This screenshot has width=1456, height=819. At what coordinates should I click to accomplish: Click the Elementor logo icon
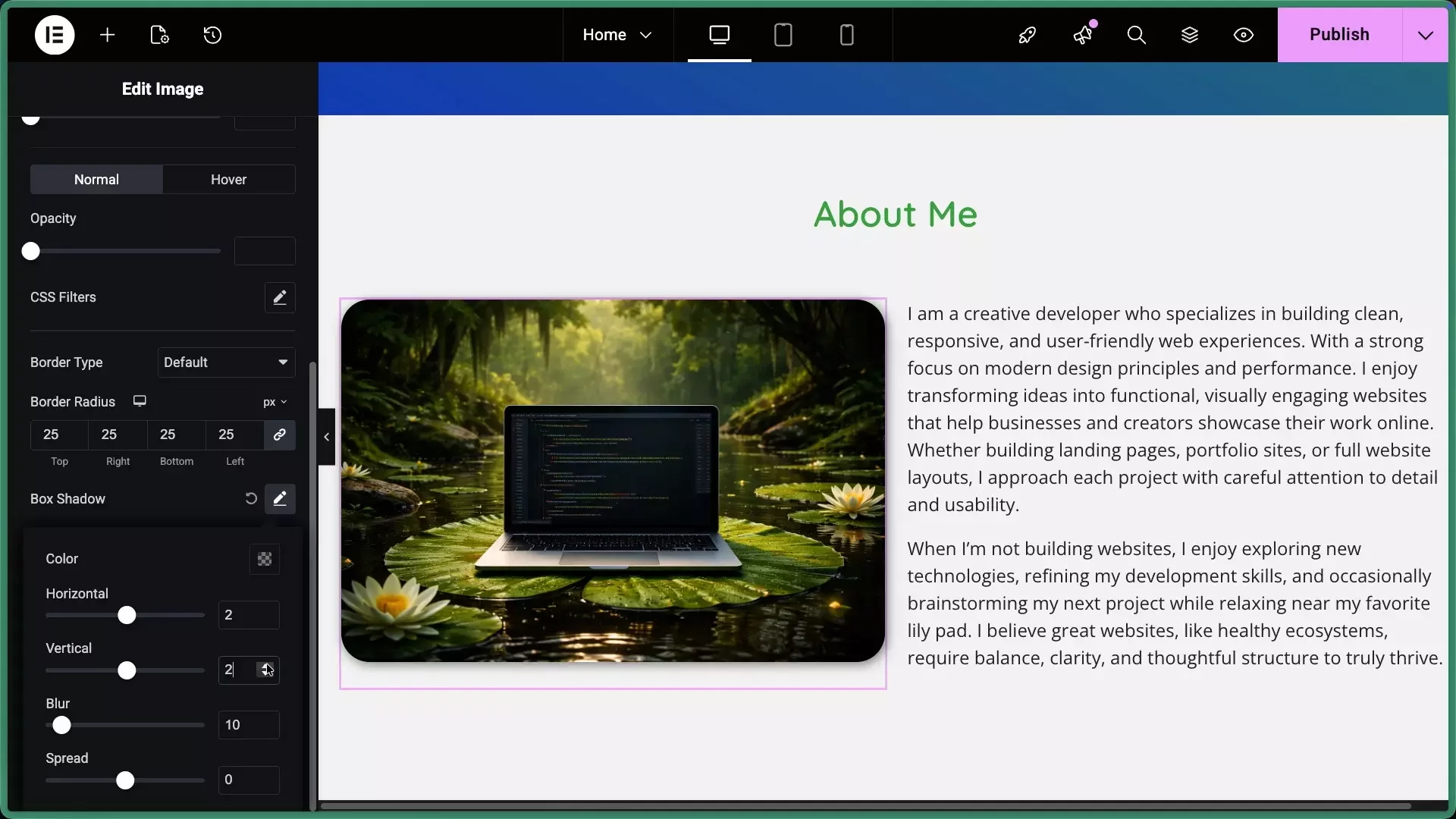(55, 35)
